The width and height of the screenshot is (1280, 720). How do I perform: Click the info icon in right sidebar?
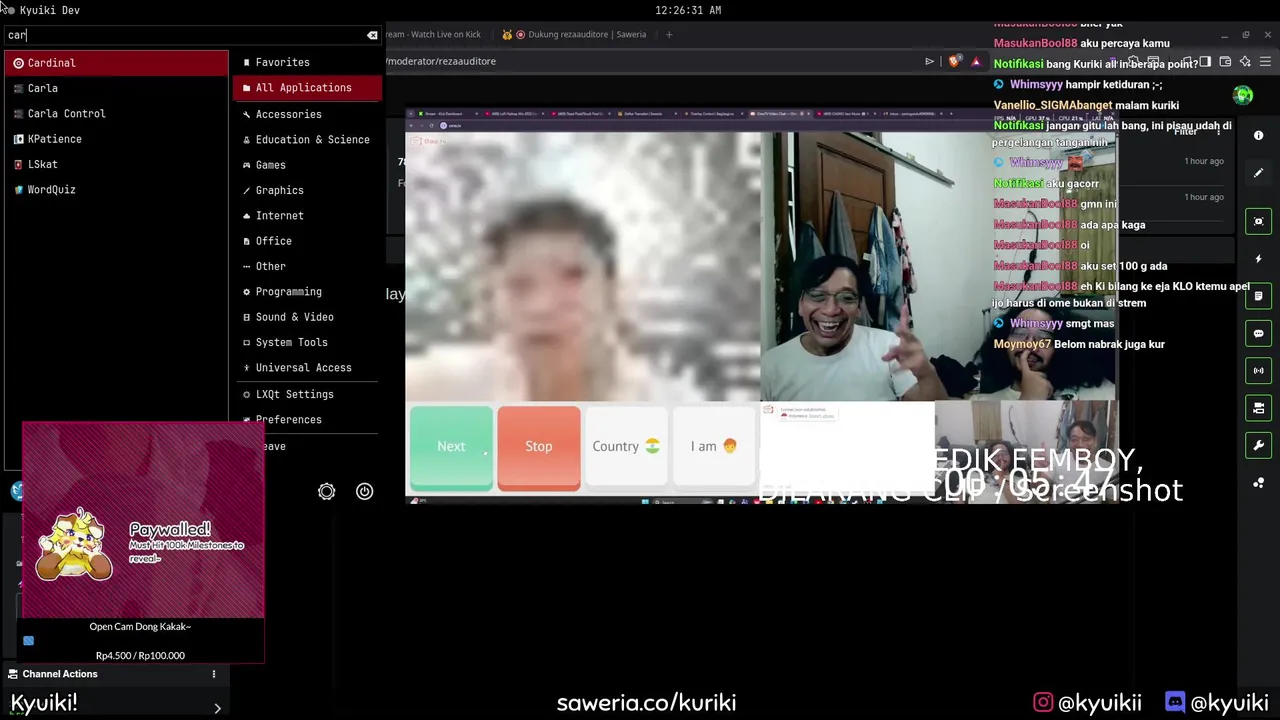1258,135
